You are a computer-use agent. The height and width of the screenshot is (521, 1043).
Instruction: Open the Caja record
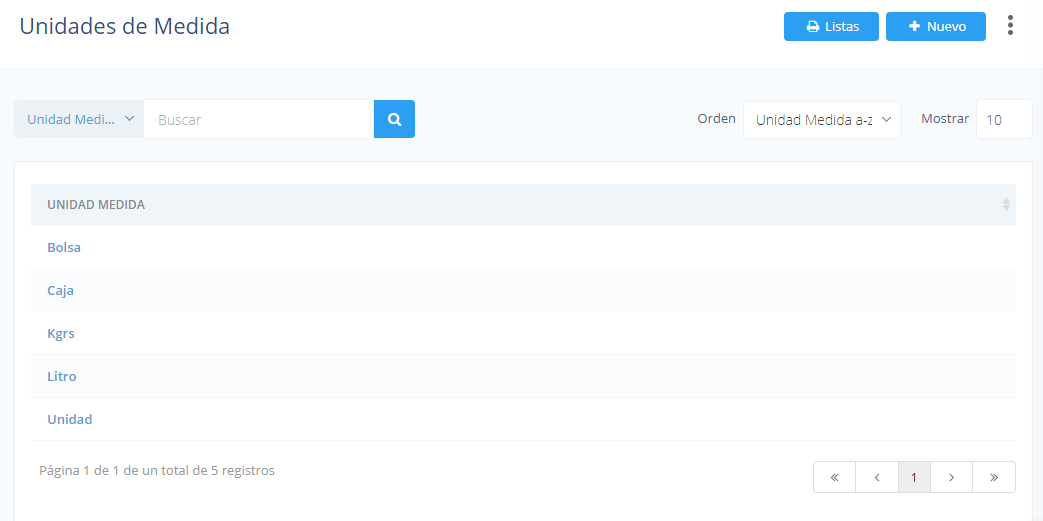click(61, 291)
